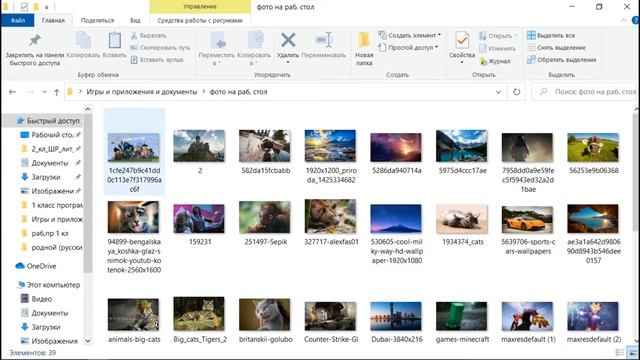640x360 pixels.
Task: Click the Back navigation arrow
Action: click(x=13, y=92)
